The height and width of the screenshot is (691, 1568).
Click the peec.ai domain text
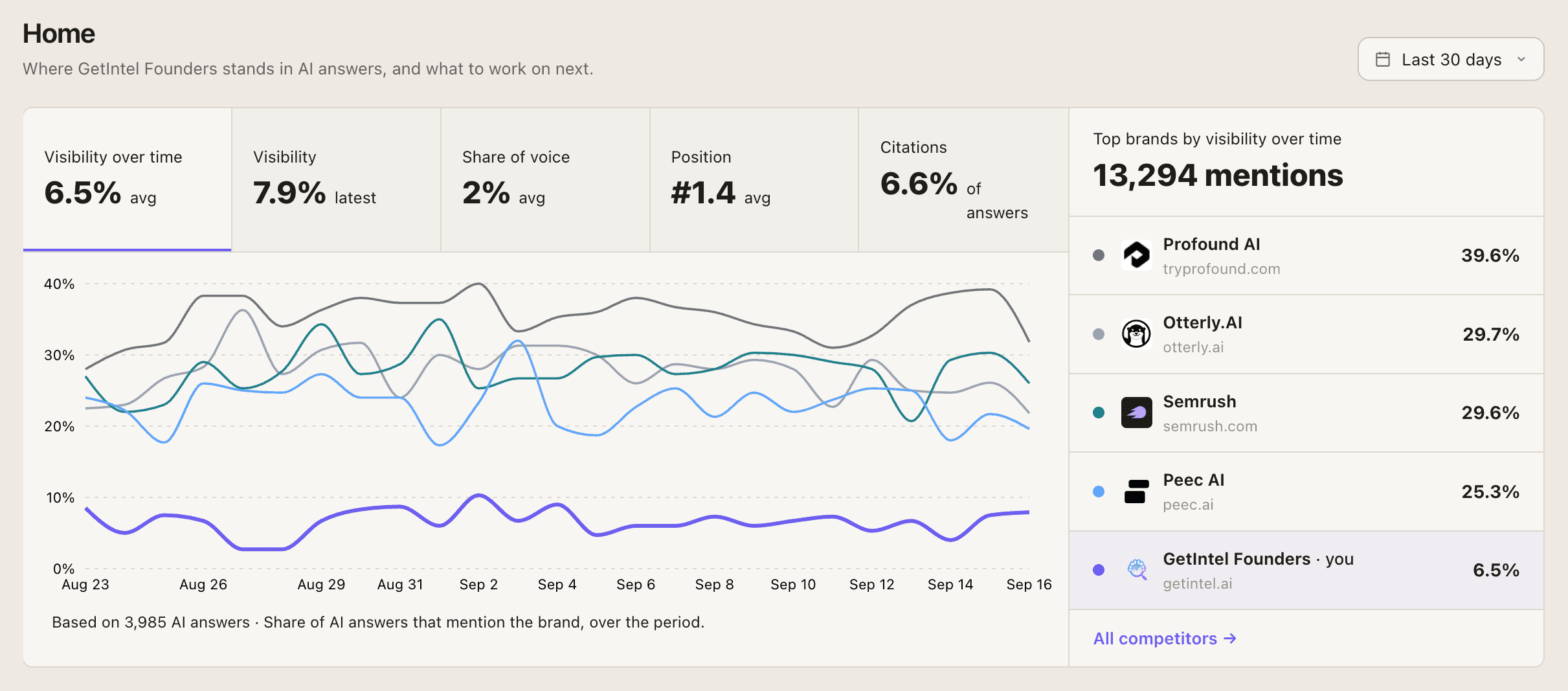pyautogui.click(x=1188, y=504)
